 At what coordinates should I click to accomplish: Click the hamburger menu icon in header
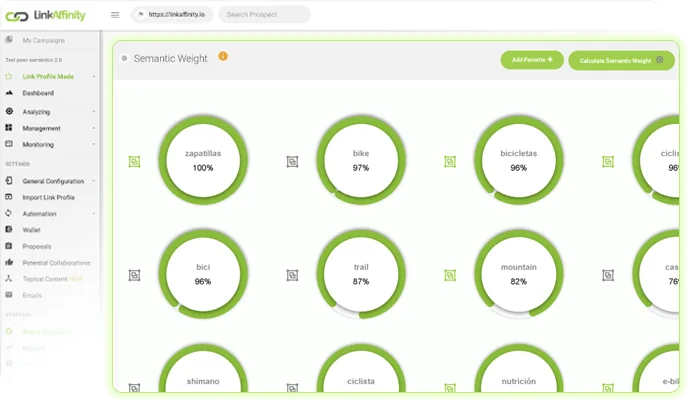pos(115,15)
